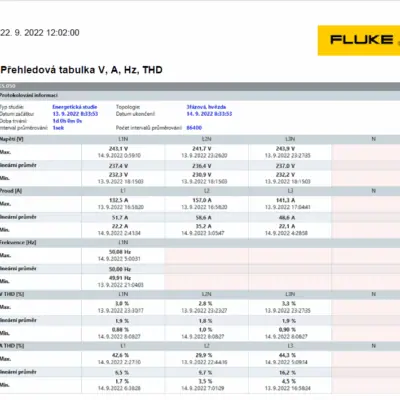400x400 pixels.
Task: Click the timestamp 13.9.2022 17:04:41
Action: (x=288, y=207)
